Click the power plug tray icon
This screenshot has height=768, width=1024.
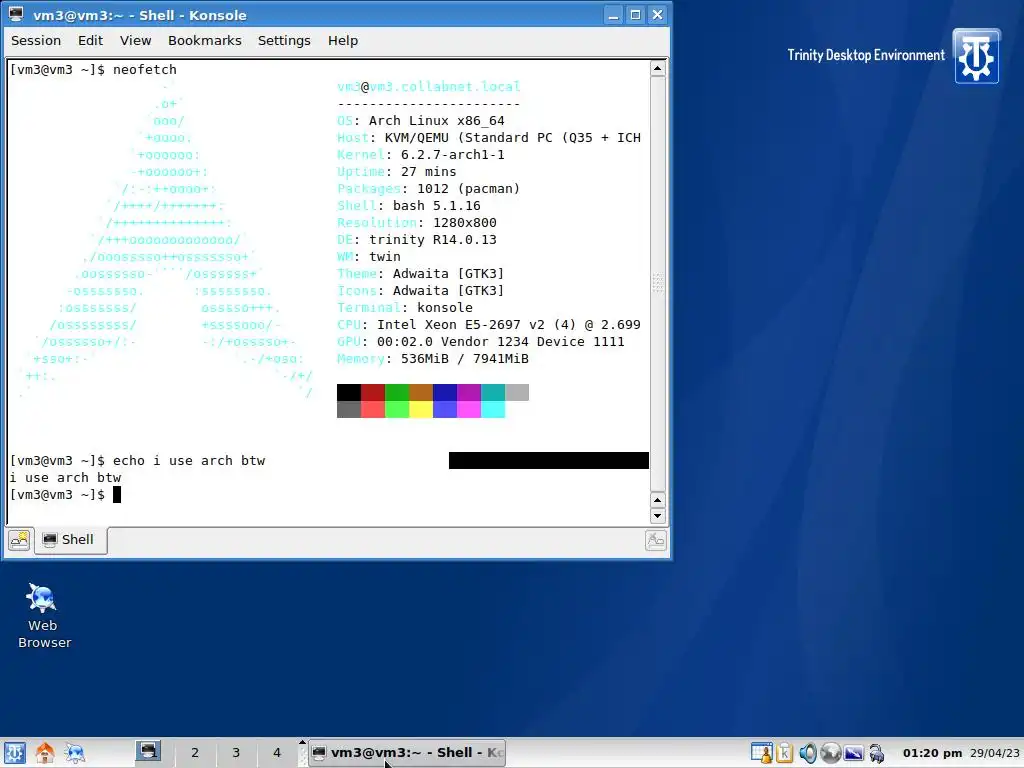tap(876, 754)
